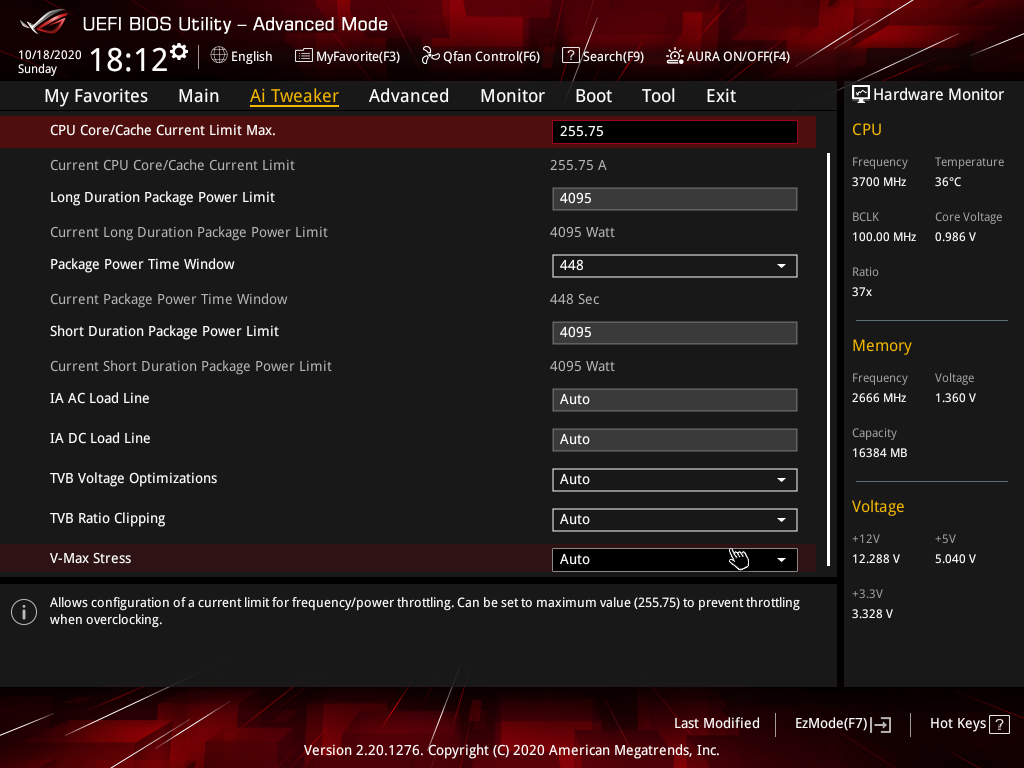The width and height of the screenshot is (1024, 768).
Task: Click MyFavorite(F3) button
Action: [x=347, y=56]
